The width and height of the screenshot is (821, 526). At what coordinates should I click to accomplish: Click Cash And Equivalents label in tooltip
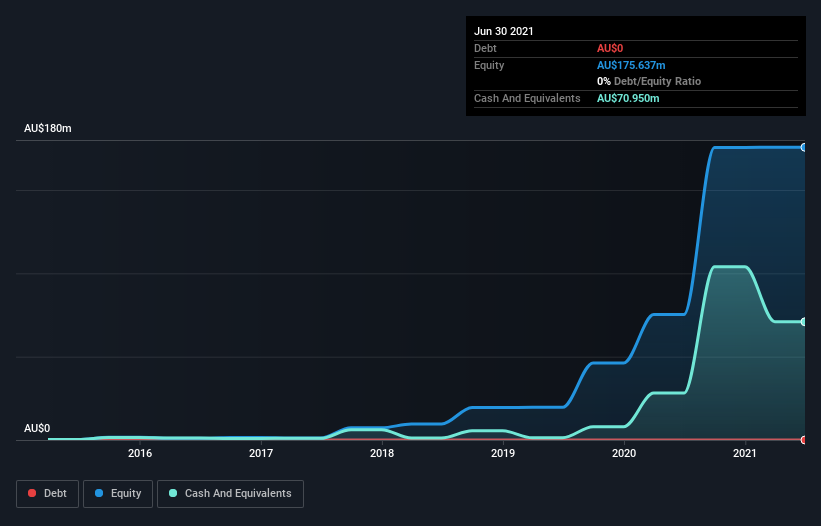click(527, 98)
